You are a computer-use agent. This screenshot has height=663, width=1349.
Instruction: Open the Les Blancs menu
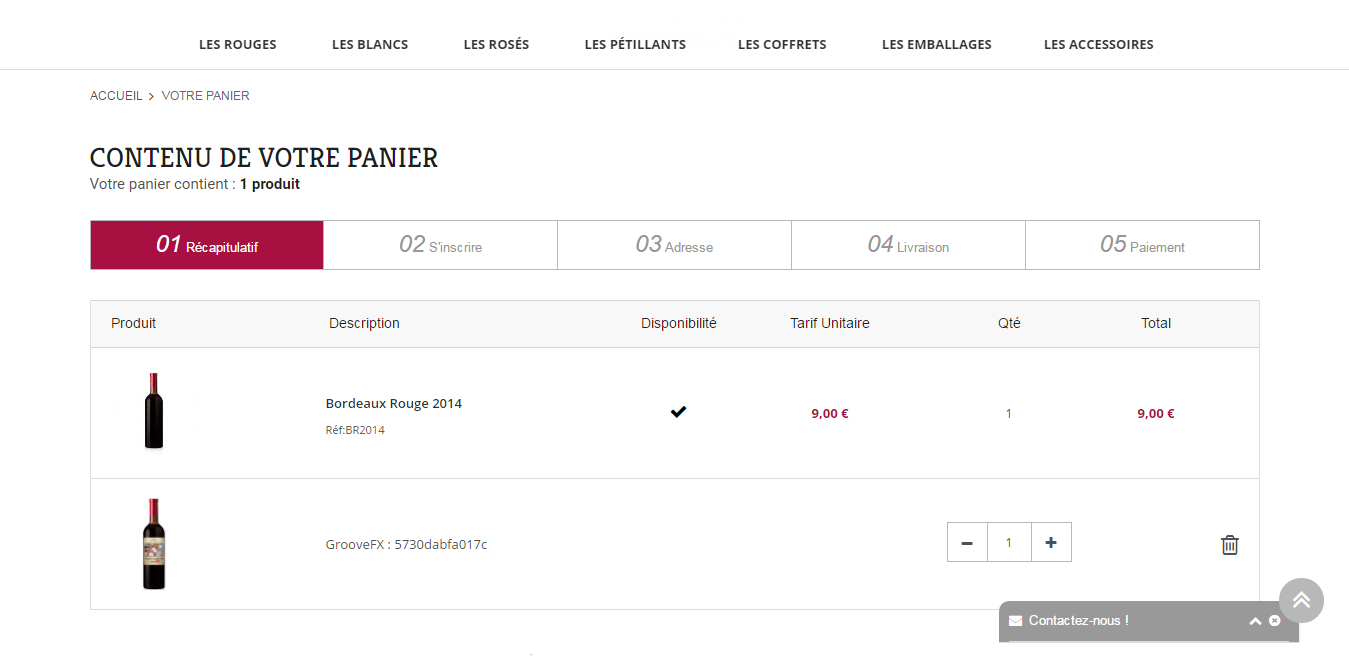(x=370, y=44)
